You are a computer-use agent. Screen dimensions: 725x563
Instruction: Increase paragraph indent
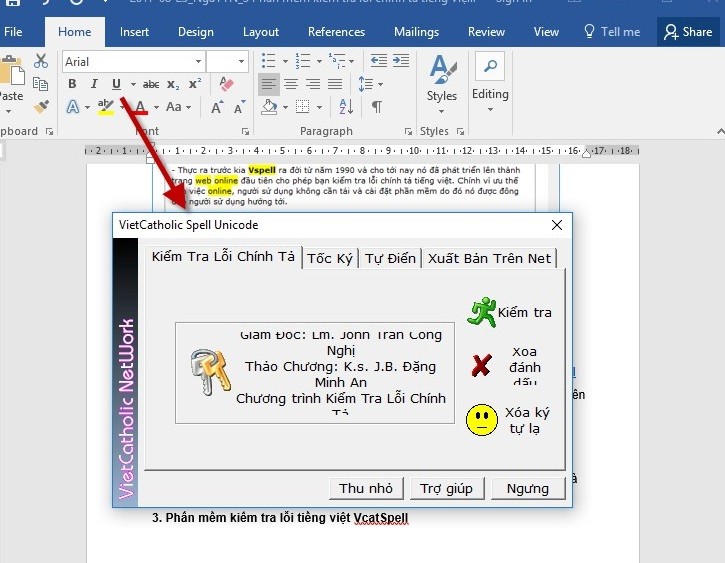pos(401,61)
